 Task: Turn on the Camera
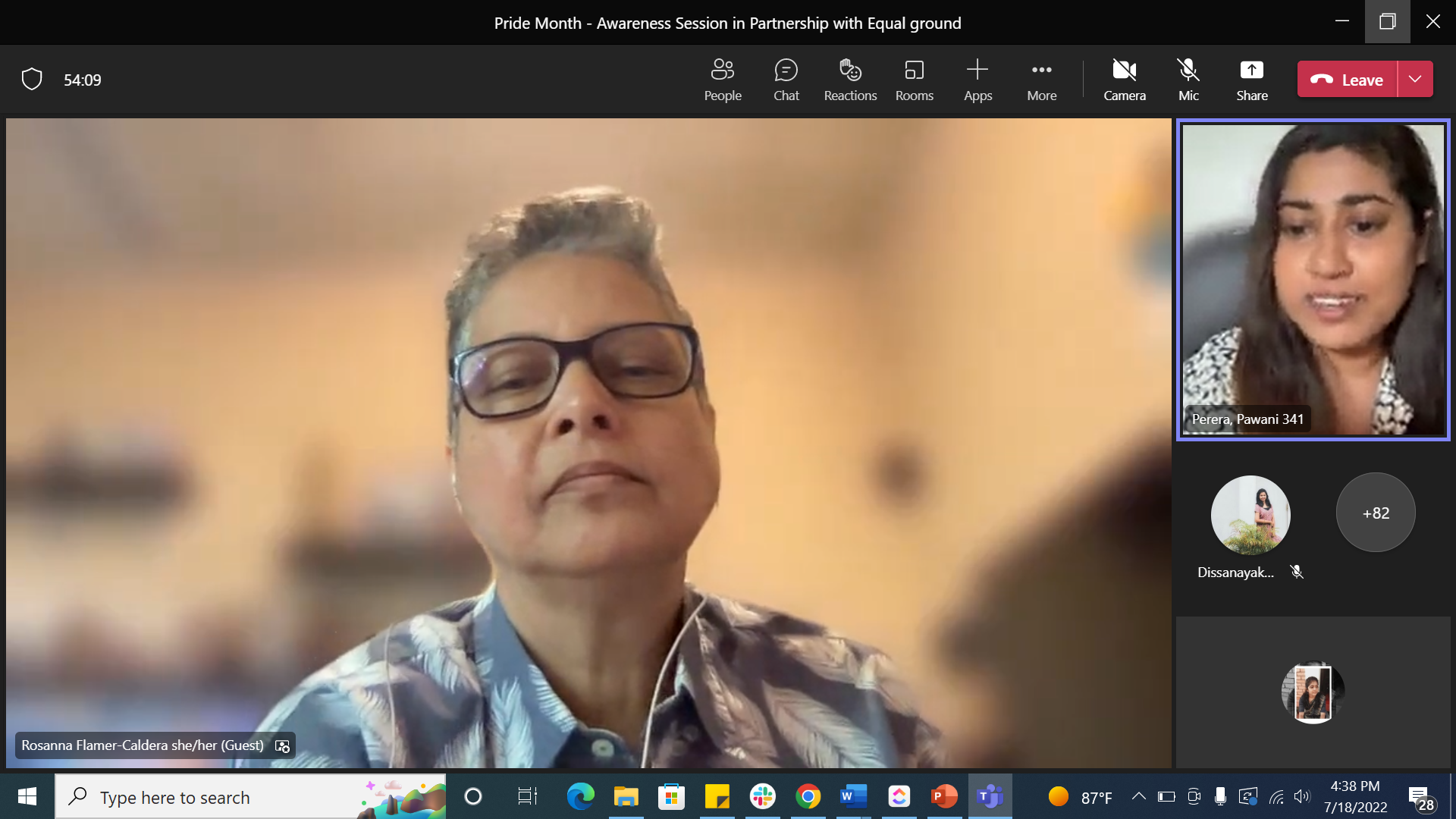(1125, 80)
